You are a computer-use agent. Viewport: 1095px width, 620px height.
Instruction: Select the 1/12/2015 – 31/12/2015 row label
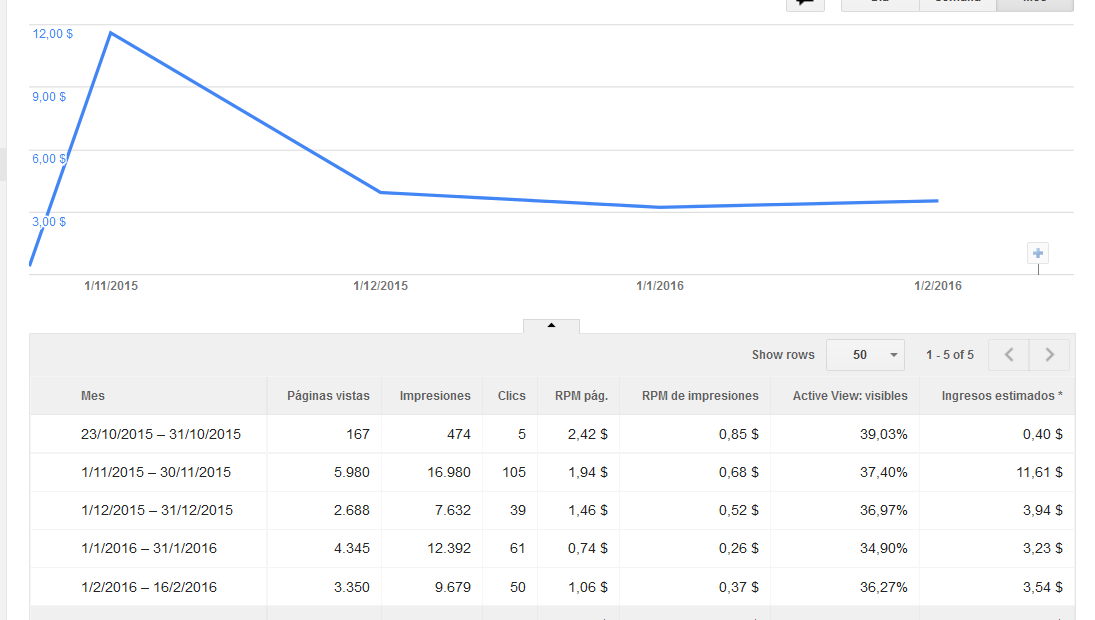click(x=157, y=510)
